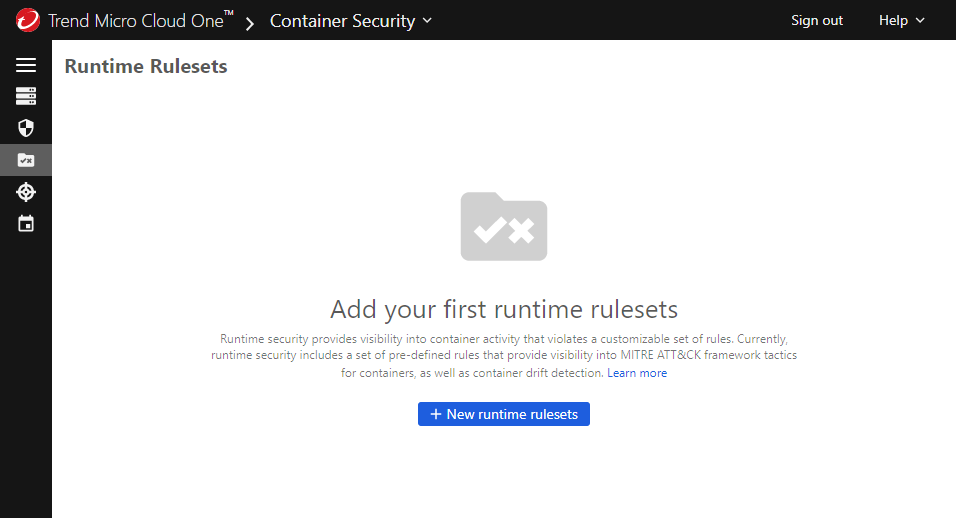Click the Trend Micro Cloud One title
The height and width of the screenshot is (518, 956).
(x=140, y=20)
